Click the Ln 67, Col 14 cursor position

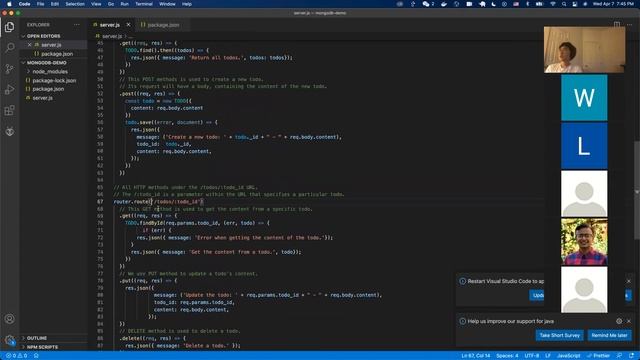(476, 356)
